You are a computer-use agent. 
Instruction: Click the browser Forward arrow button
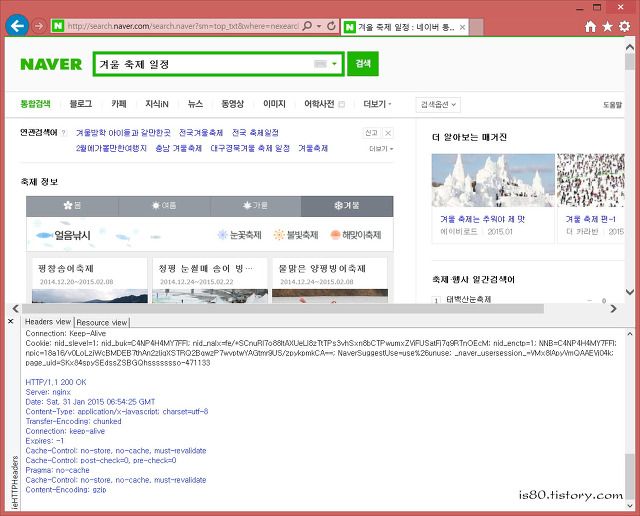[x=39, y=26]
